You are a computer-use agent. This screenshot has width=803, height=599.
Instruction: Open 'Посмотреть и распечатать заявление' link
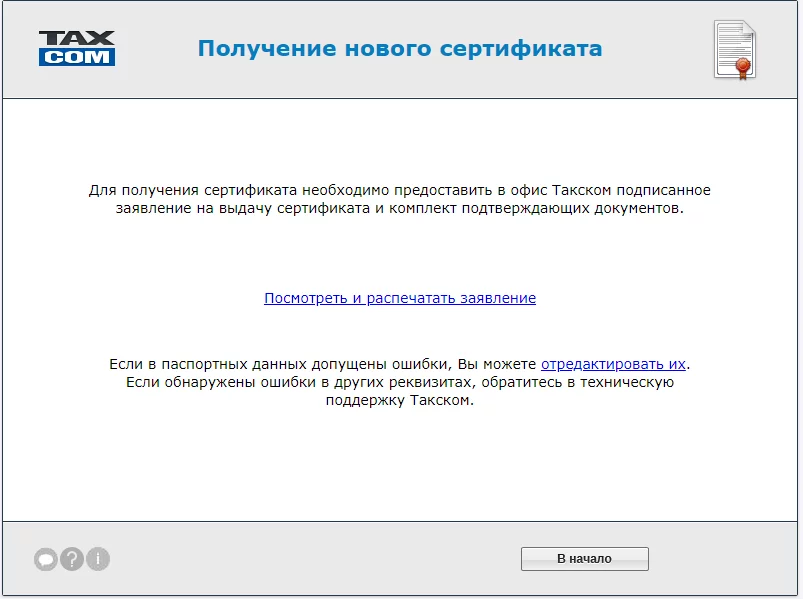click(x=400, y=298)
